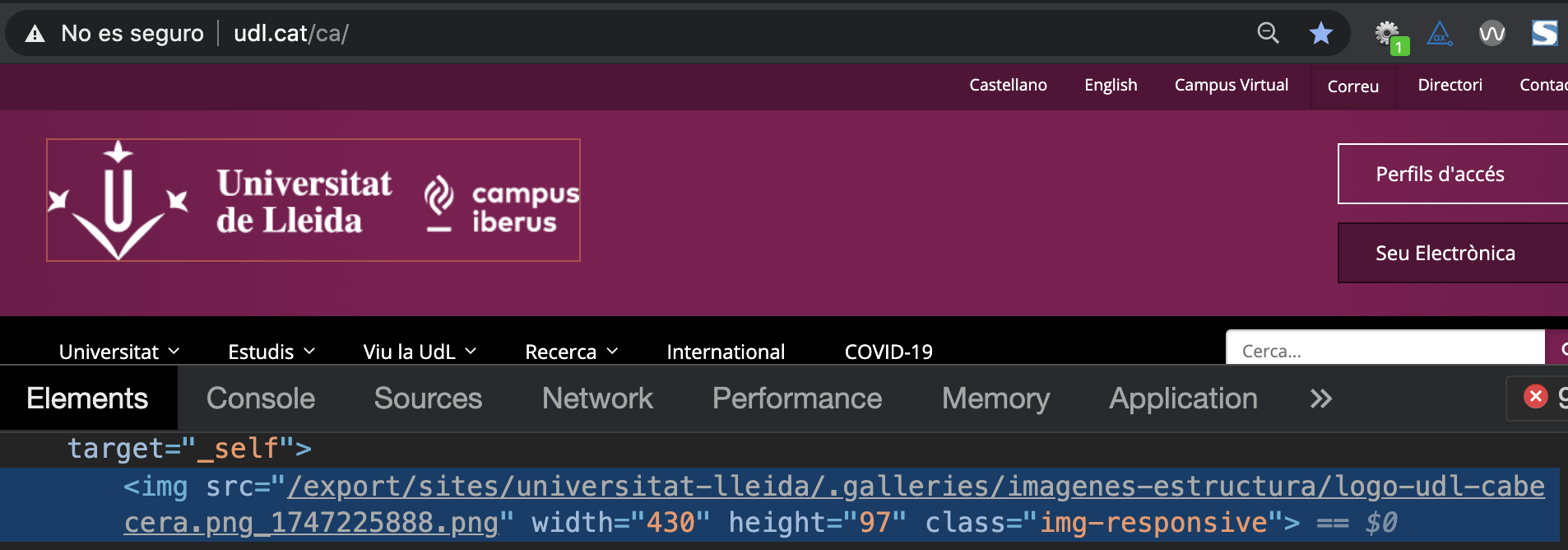Screen dimensions: 1568x550
Task: Click the bookmark star icon
Action: pos(1320,34)
